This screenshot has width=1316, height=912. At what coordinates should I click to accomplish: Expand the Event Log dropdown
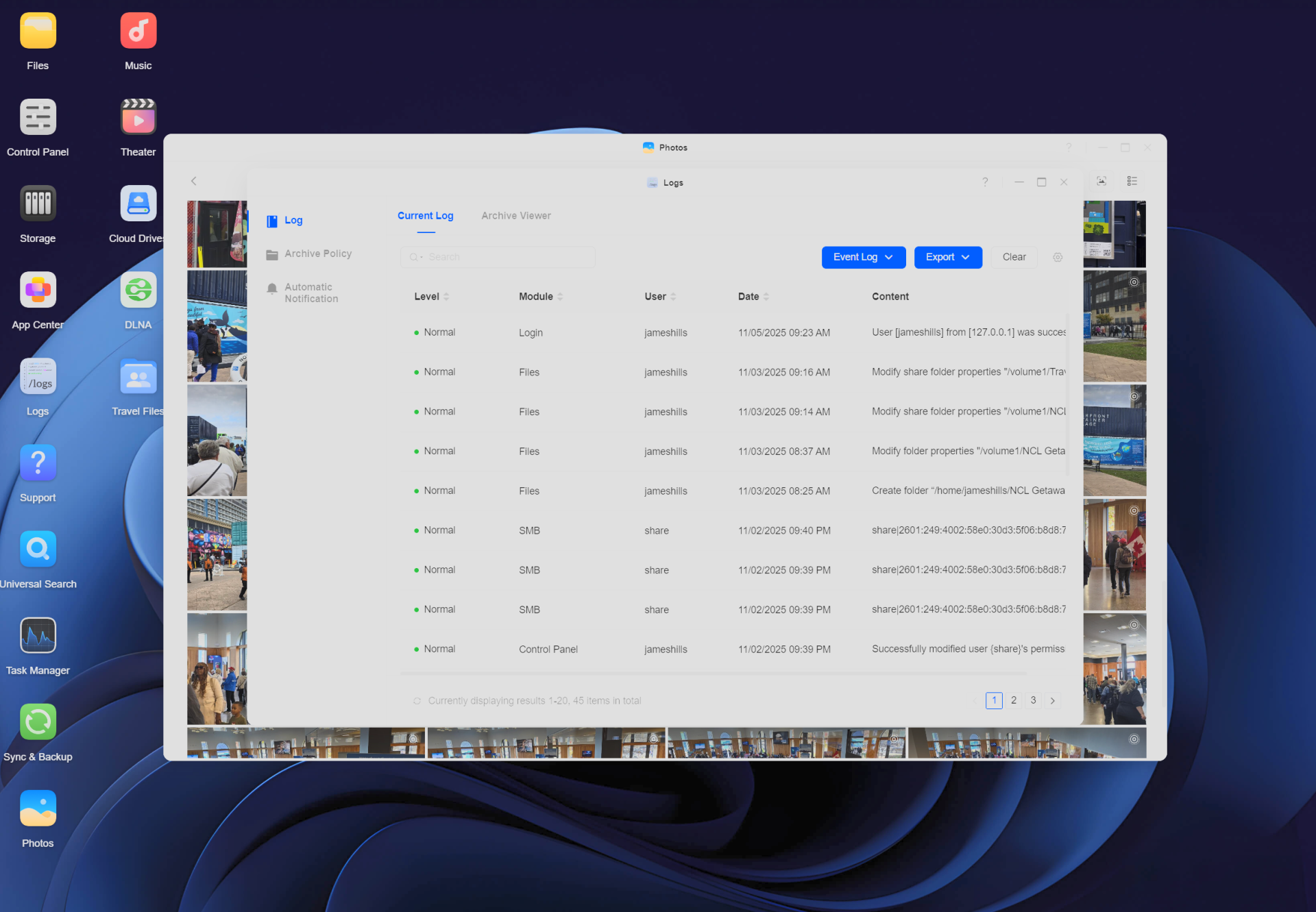(x=863, y=257)
